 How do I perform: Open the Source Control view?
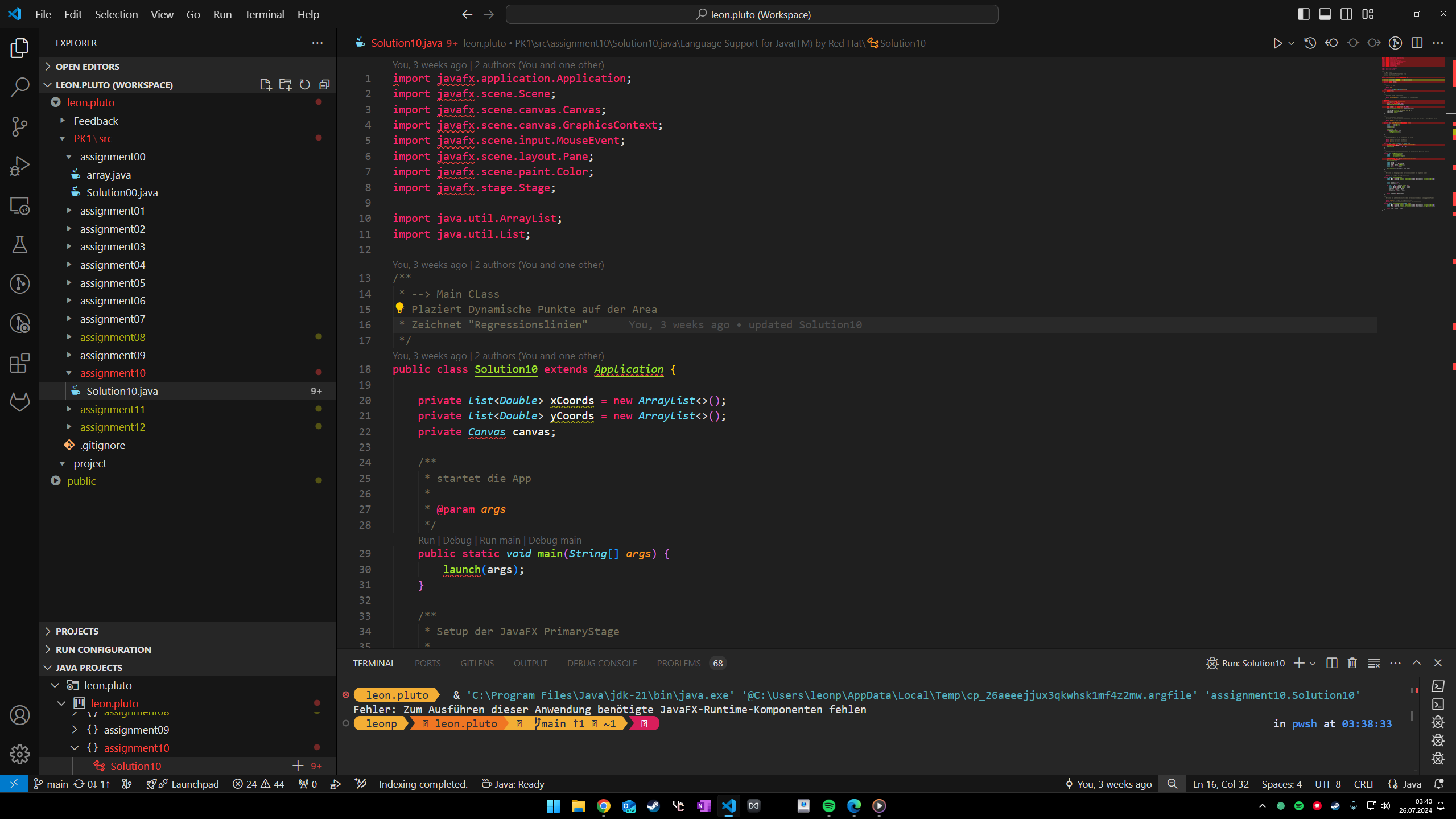pyautogui.click(x=19, y=126)
